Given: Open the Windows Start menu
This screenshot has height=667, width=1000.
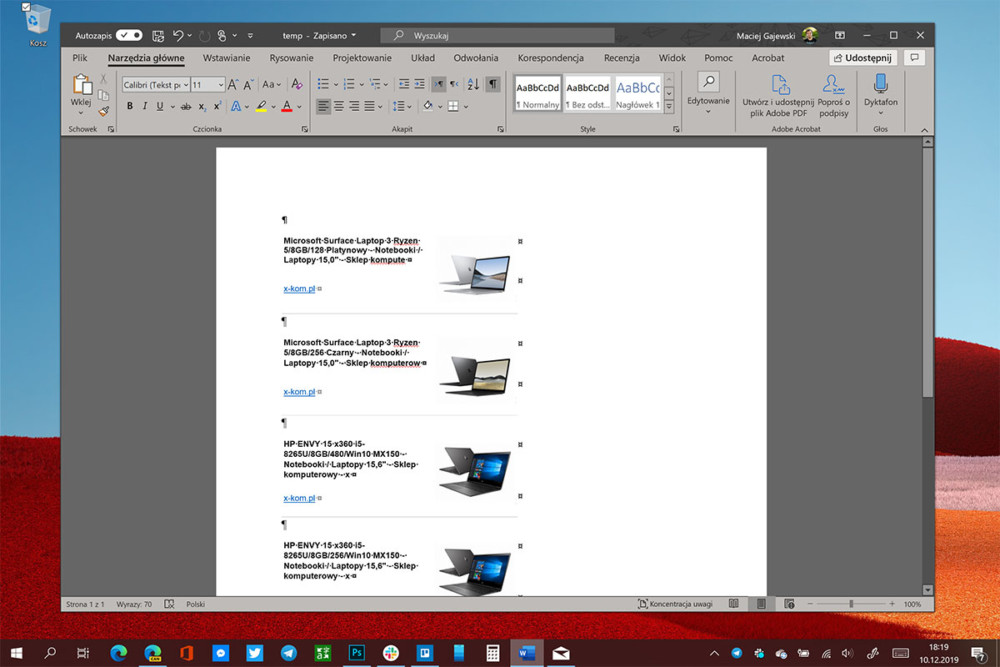Looking at the screenshot, I should coord(17,653).
